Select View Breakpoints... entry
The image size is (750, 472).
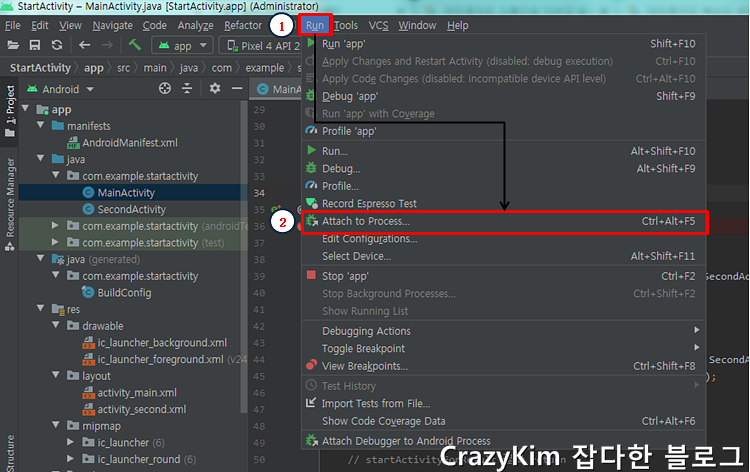pyautogui.click(x=504, y=366)
